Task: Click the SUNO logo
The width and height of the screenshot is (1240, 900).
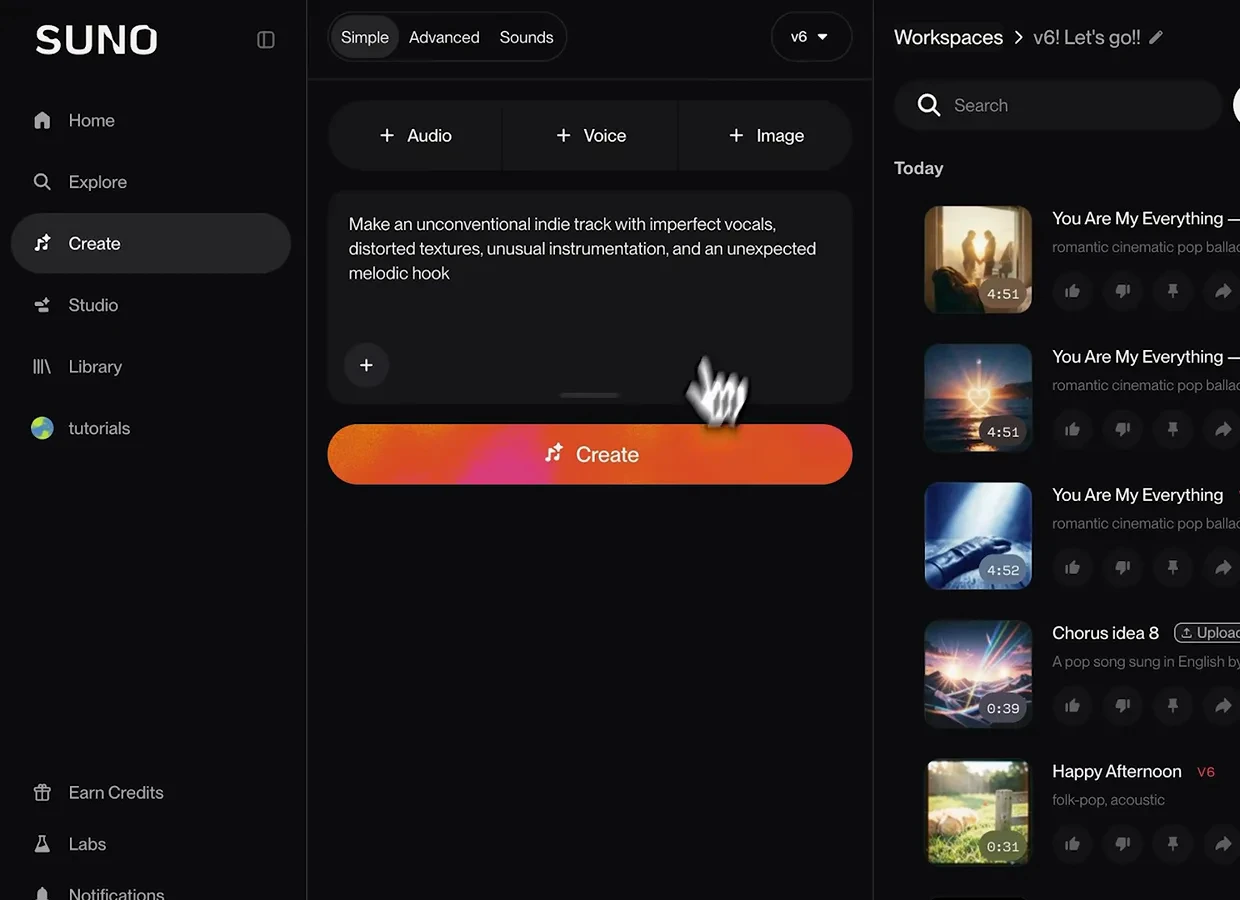Action: pos(97,40)
